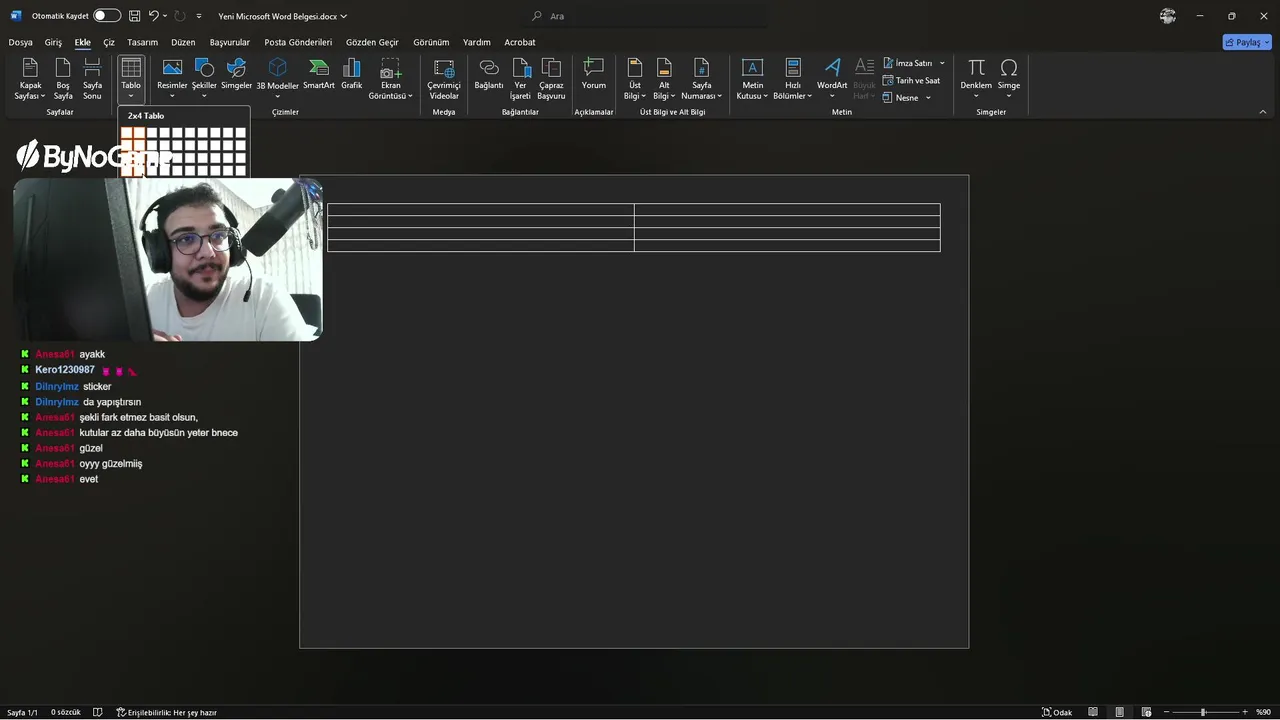Insert a Çapraz Başvuru cross-reference

click(551, 80)
